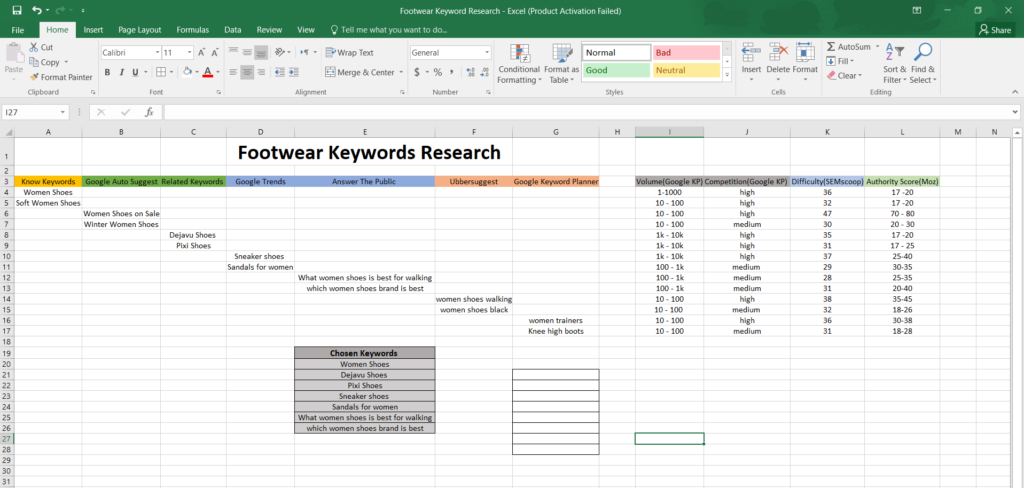Click the Undo arrow icon
1024x488 pixels.
pyautogui.click(x=37, y=10)
